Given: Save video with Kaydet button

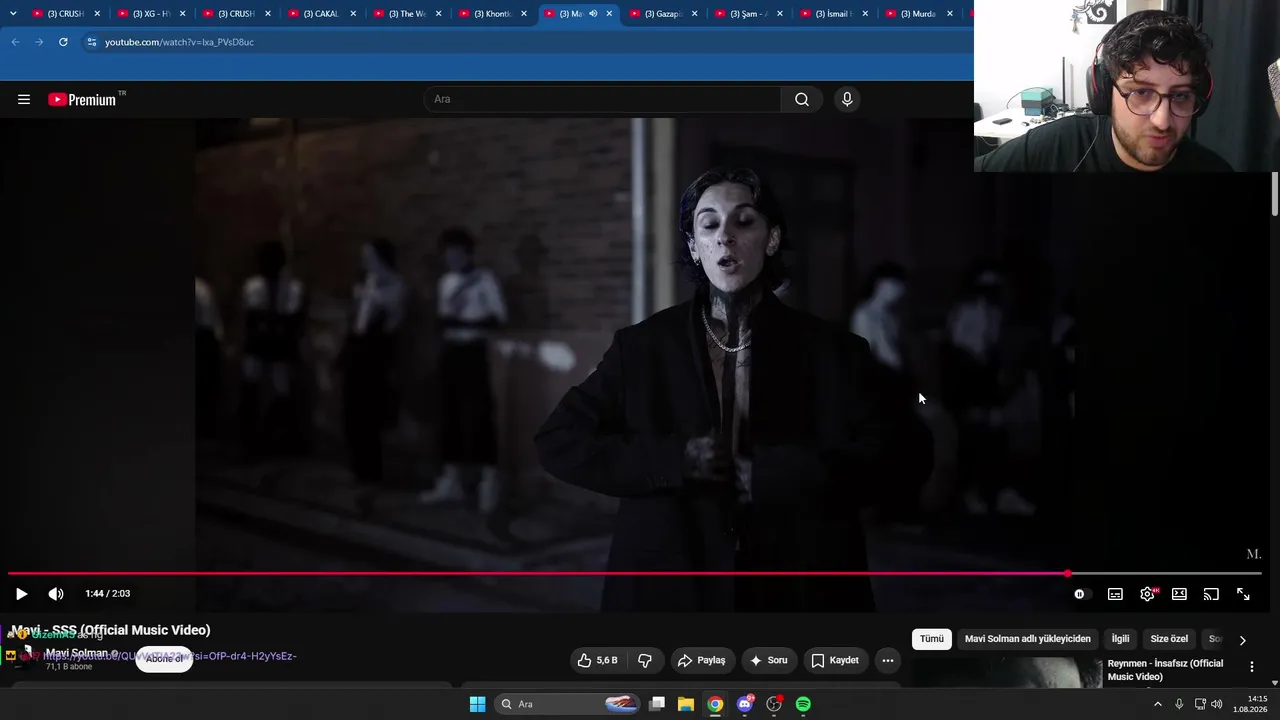Looking at the screenshot, I should [835, 660].
